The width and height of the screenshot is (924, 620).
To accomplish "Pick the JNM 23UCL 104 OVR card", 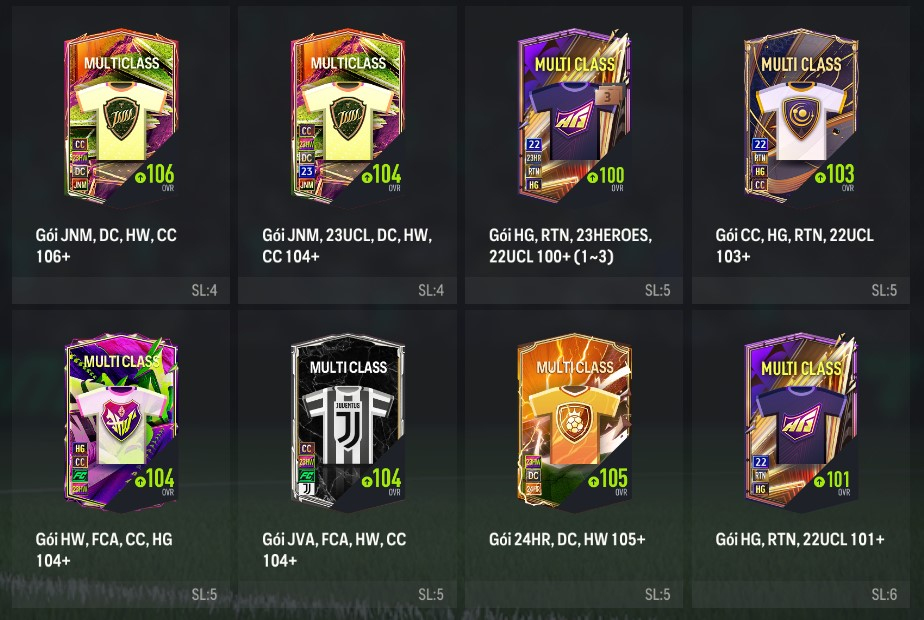I will 348,117.
